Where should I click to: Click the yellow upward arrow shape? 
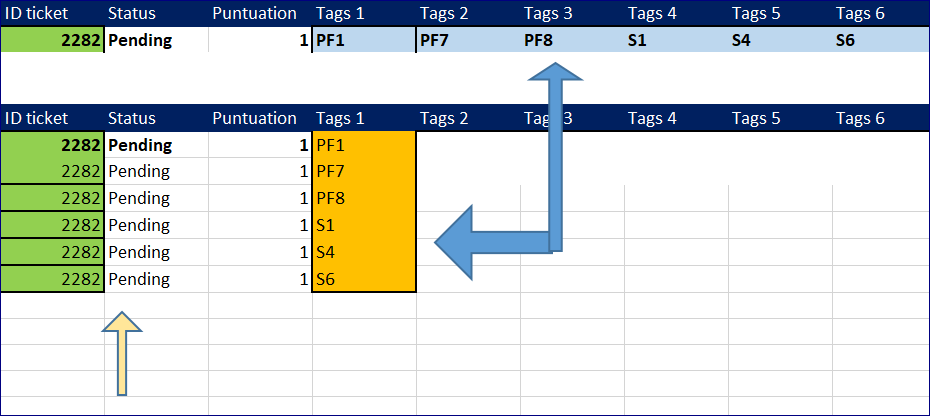click(122, 353)
